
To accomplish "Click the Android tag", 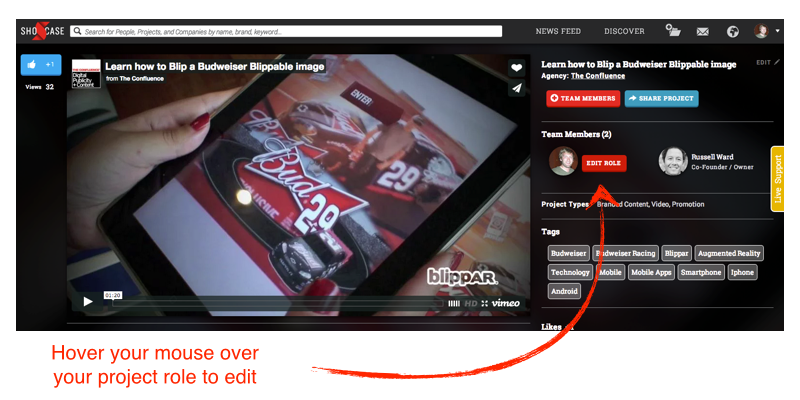I will 564,291.
